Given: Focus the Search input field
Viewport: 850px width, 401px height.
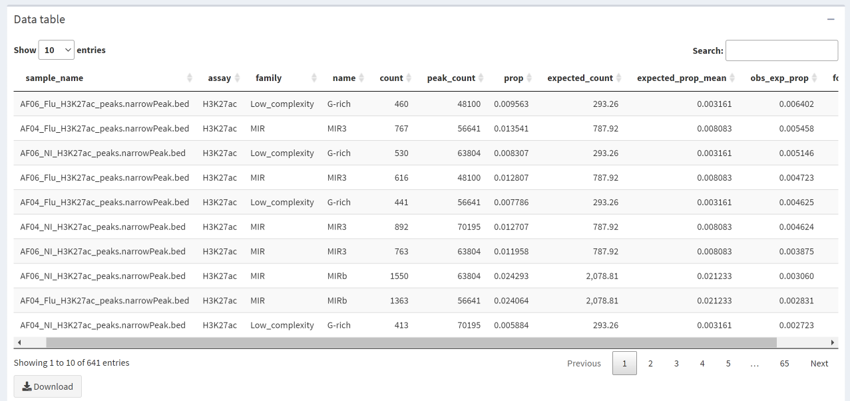Looking at the screenshot, I should tap(781, 50).
